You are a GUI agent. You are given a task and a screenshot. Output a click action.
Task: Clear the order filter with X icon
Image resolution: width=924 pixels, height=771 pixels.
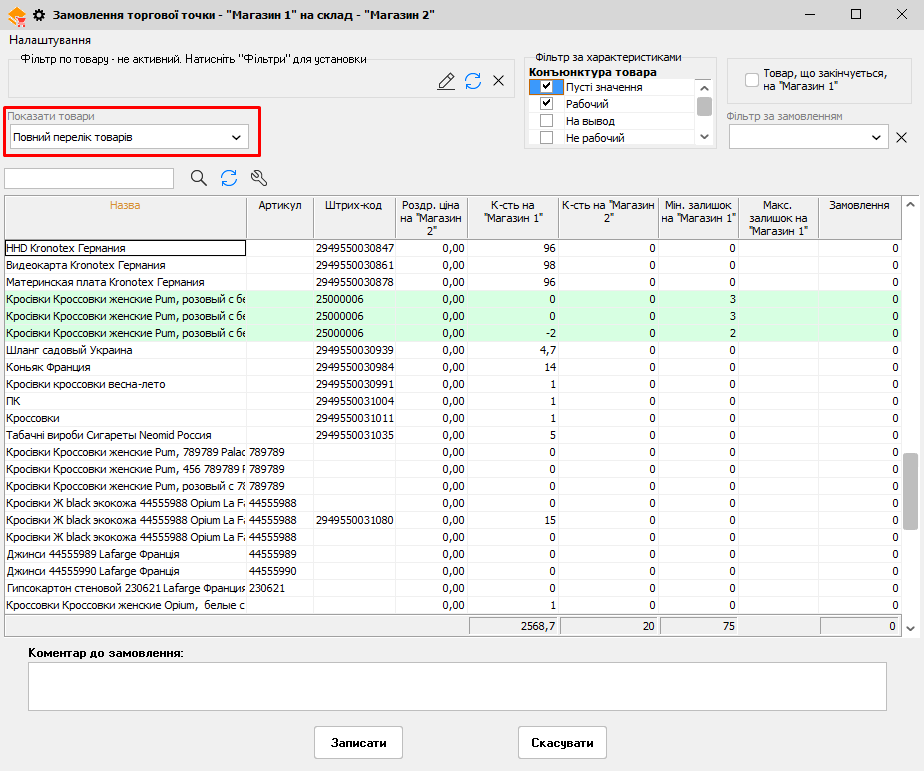(902, 137)
